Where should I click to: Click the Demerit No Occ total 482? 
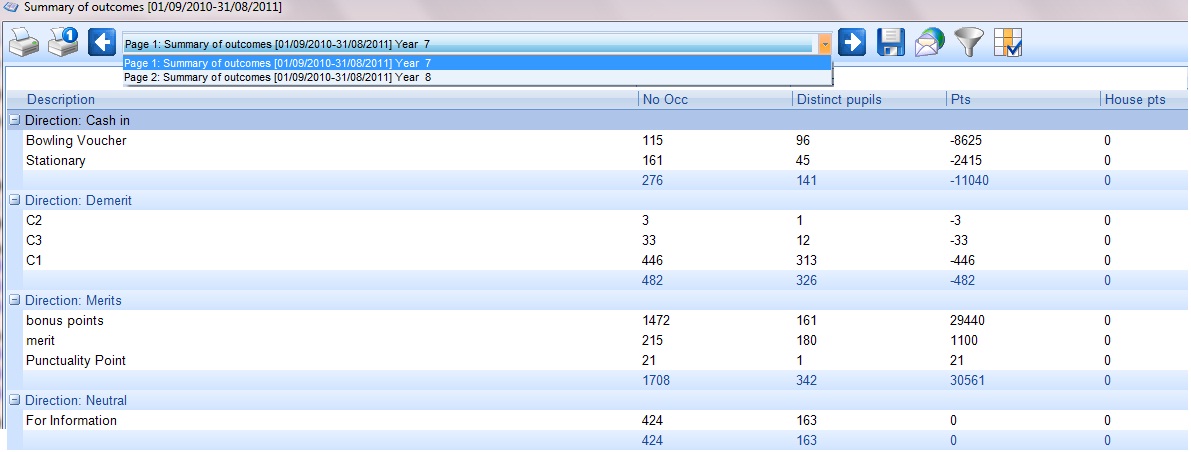[x=652, y=280]
